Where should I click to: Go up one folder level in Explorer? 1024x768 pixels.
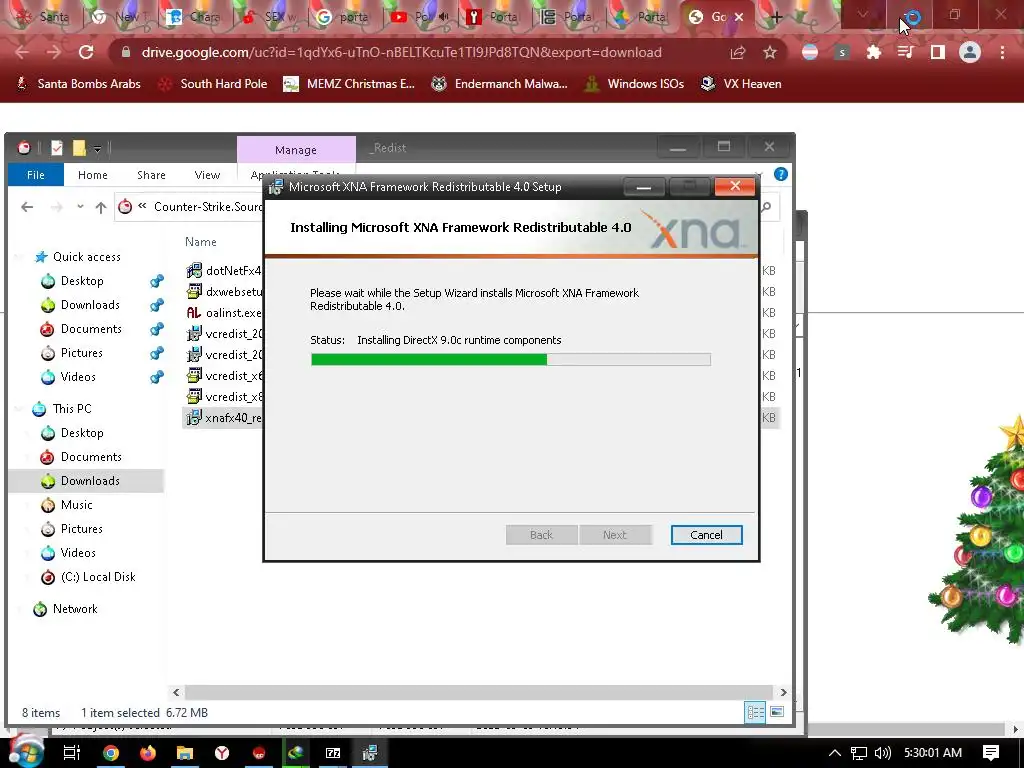pyautogui.click(x=101, y=207)
